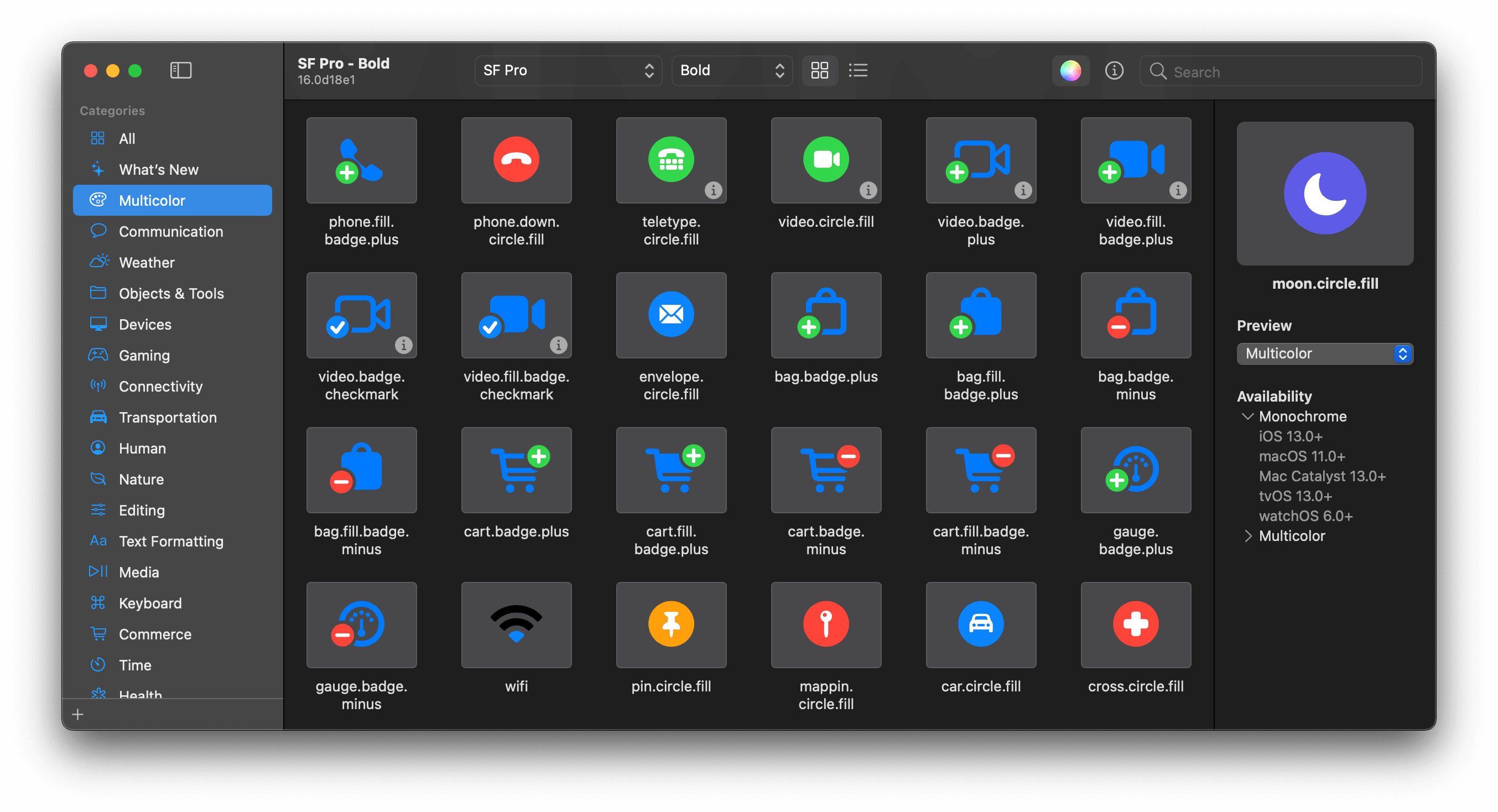Open the SF Pro font dropdown

coord(568,70)
